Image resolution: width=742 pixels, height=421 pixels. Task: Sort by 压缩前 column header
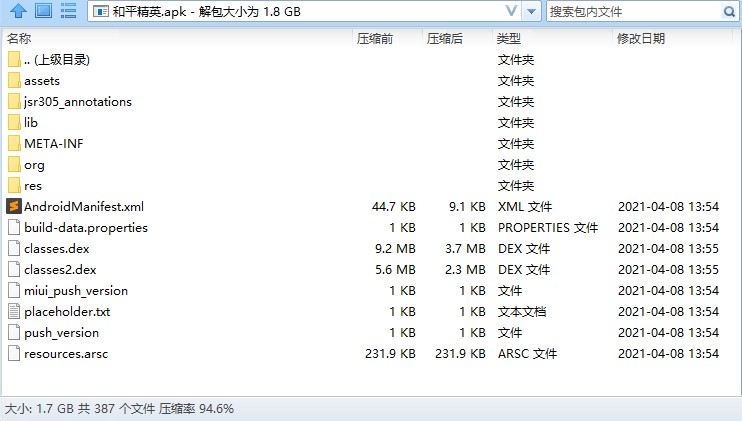(x=375, y=39)
